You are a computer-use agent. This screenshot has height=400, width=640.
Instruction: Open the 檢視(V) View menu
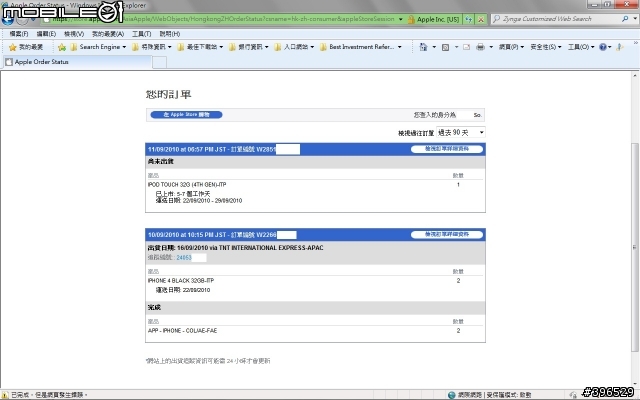[74, 34]
